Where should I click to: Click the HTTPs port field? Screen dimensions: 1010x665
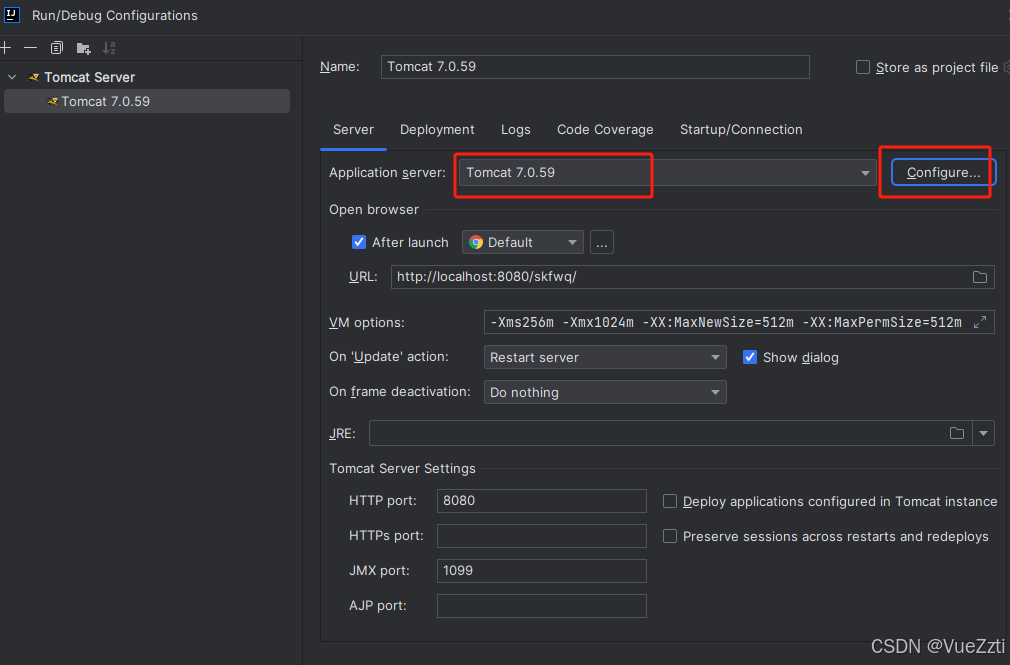pyautogui.click(x=541, y=535)
